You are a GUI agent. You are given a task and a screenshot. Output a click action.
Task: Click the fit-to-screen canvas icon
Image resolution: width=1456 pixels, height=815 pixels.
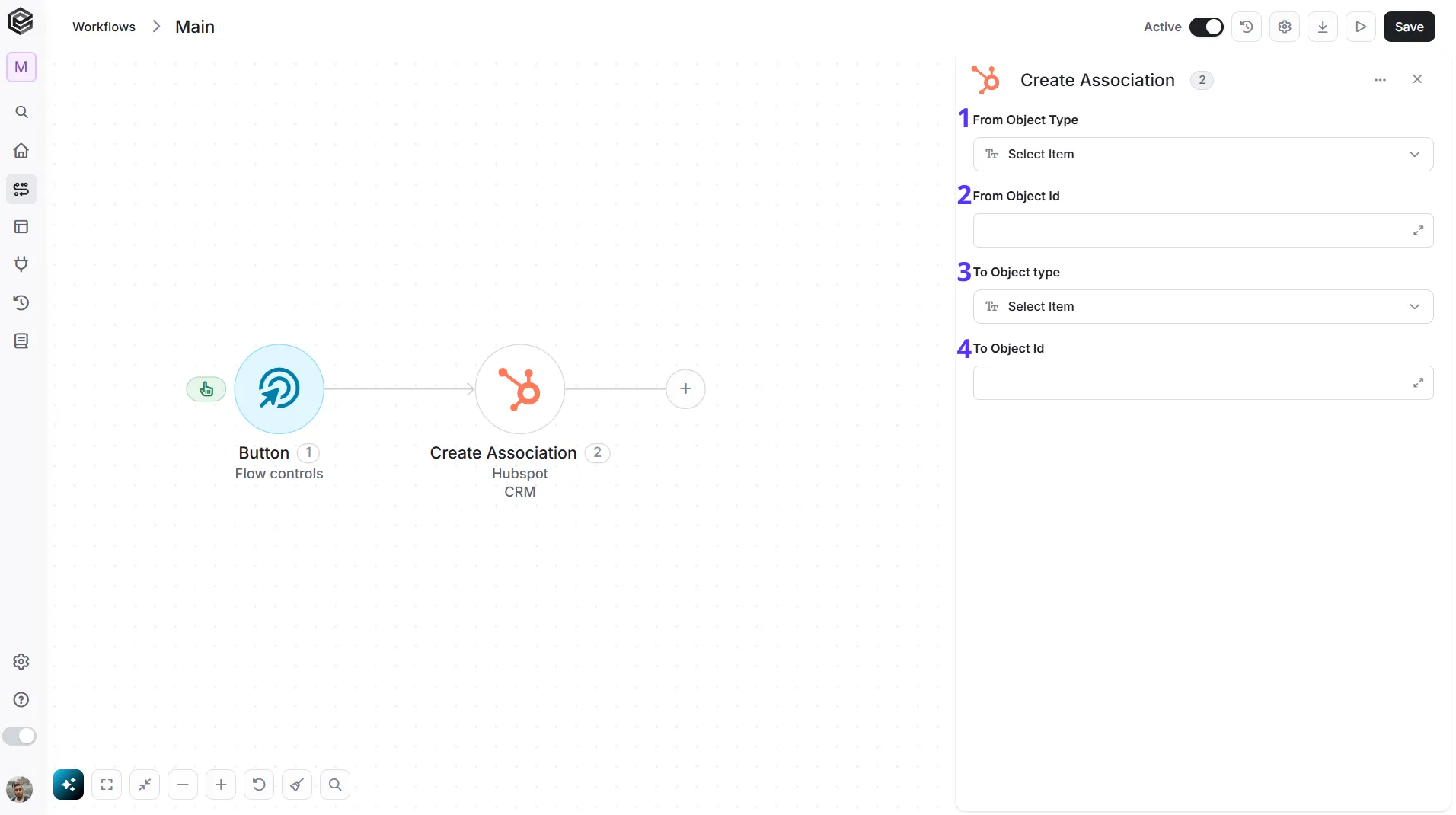pyautogui.click(x=107, y=785)
